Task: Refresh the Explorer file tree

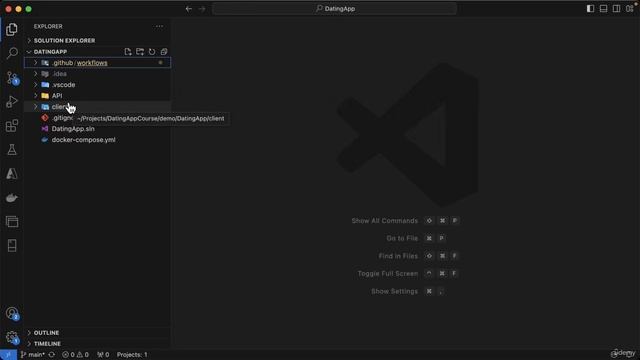Action: tap(152, 52)
